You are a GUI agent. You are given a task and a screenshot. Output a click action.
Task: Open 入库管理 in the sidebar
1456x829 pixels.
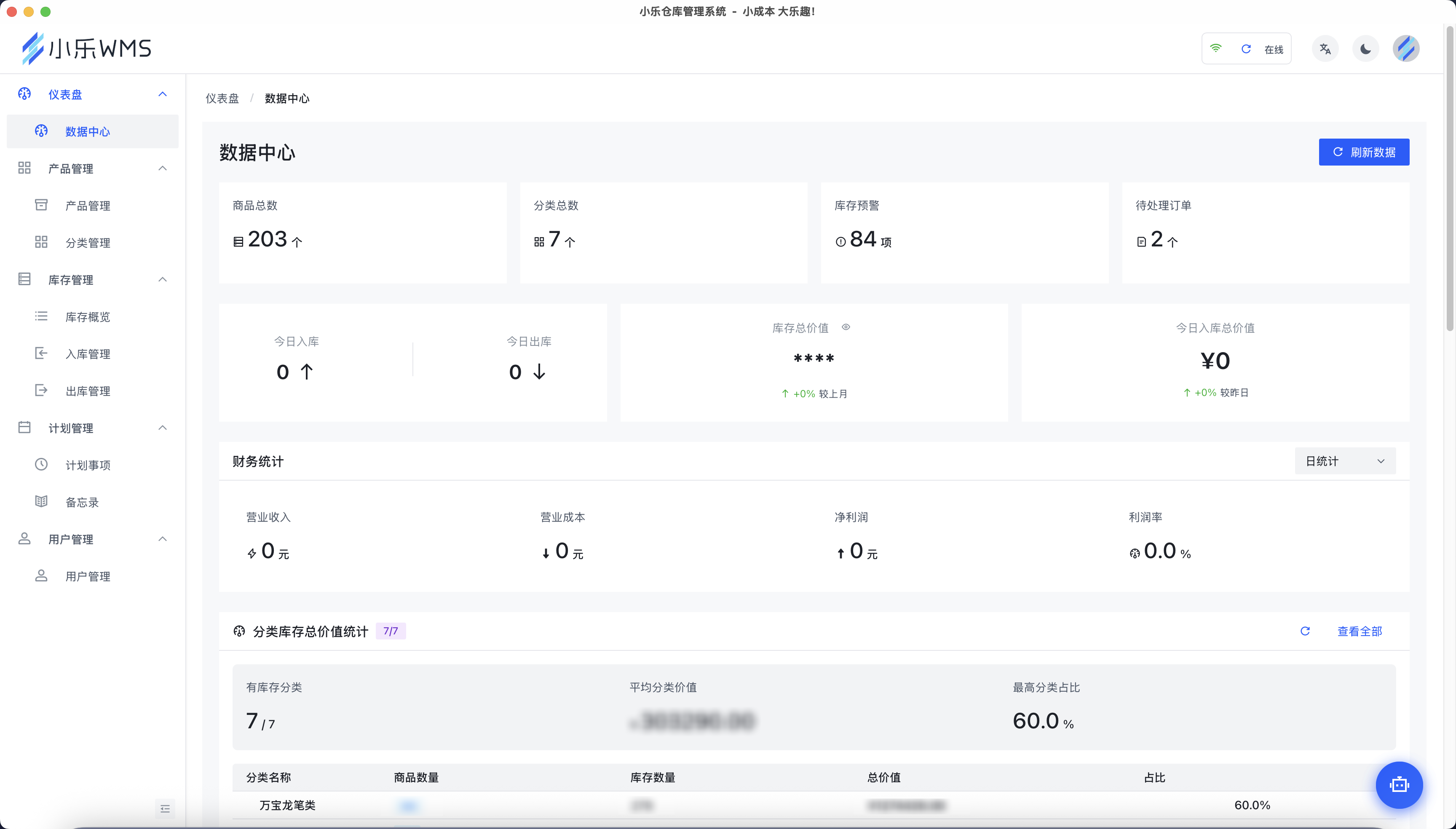[88, 354]
